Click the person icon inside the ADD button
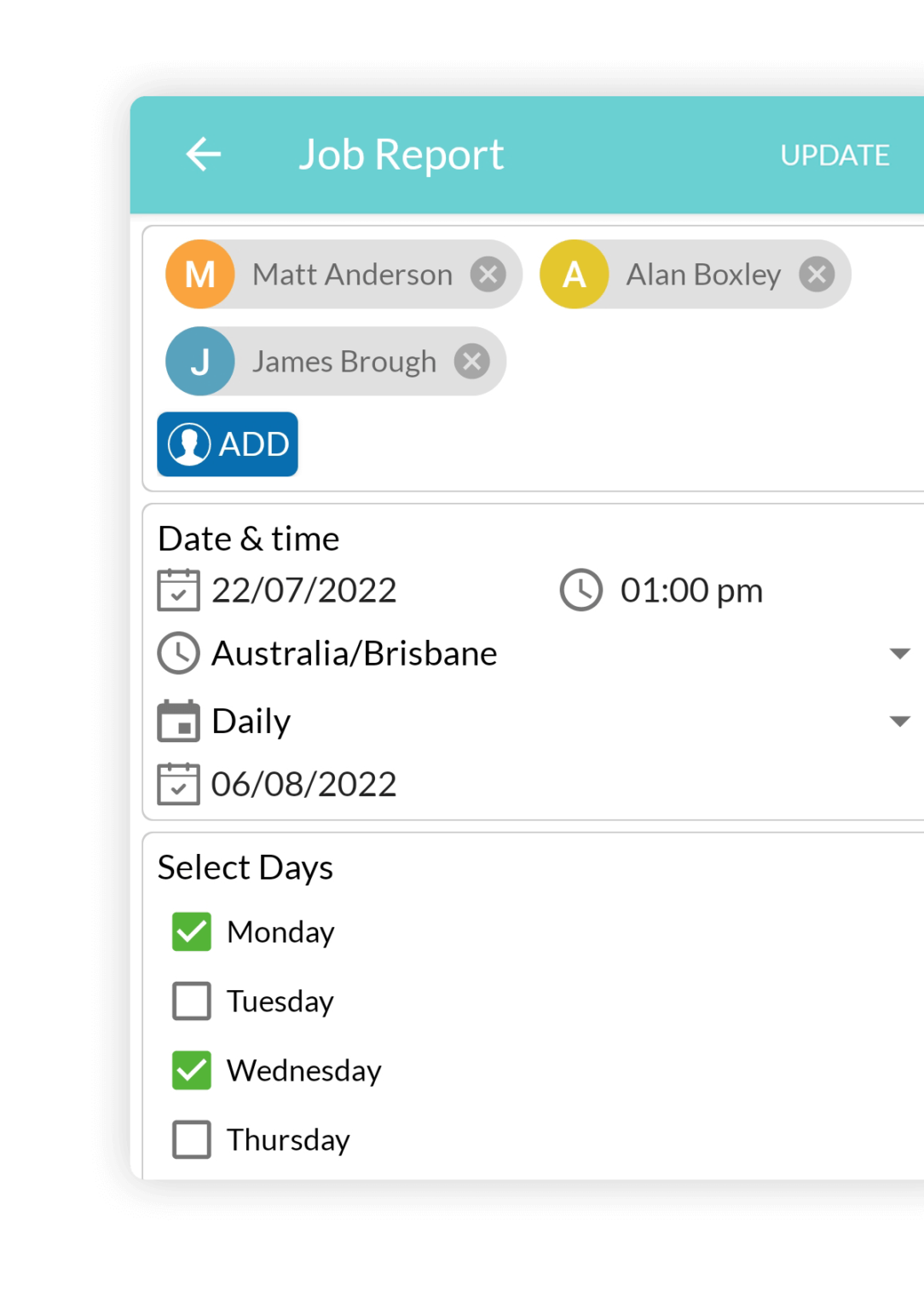 point(189,444)
